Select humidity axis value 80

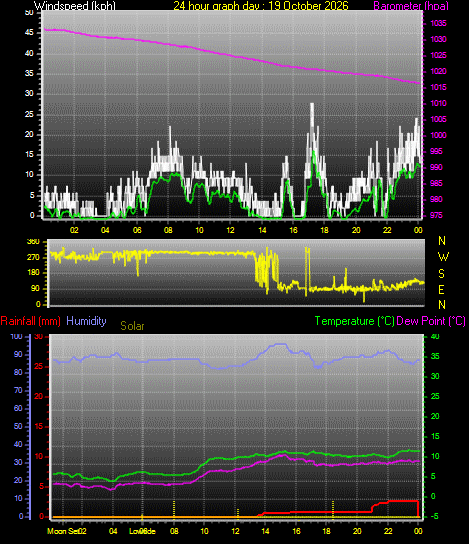point(18,372)
